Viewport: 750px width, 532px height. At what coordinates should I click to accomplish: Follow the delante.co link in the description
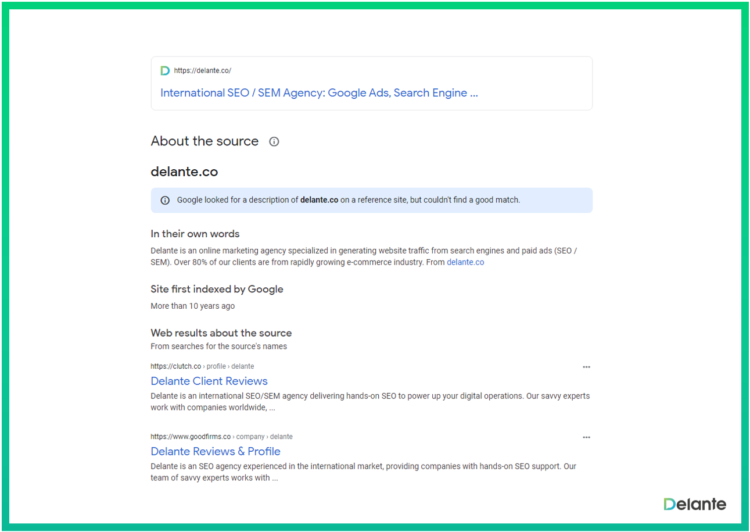[x=465, y=262]
